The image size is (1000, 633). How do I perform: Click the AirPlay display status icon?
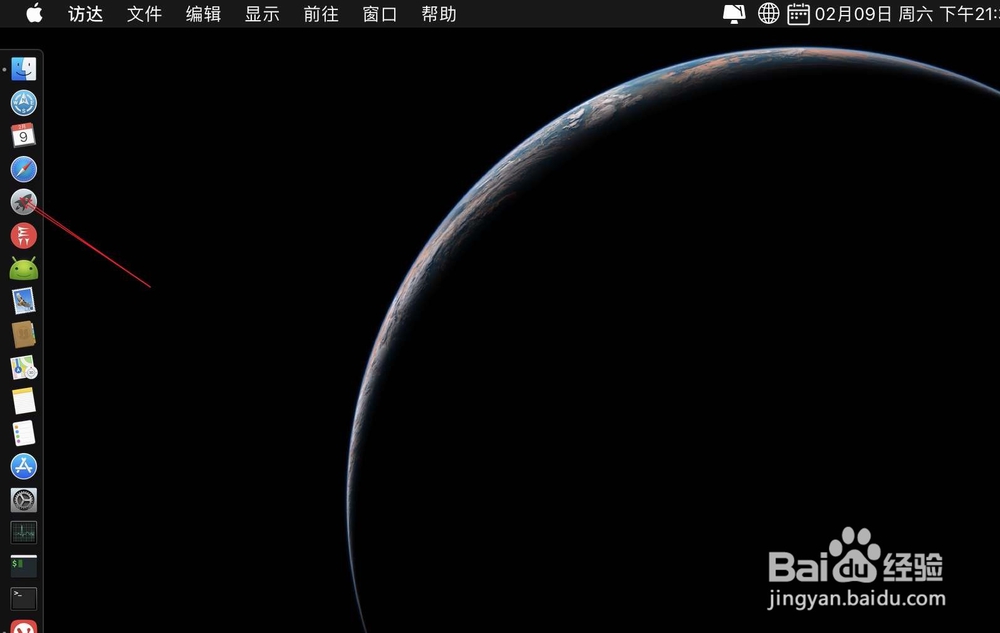click(x=734, y=14)
